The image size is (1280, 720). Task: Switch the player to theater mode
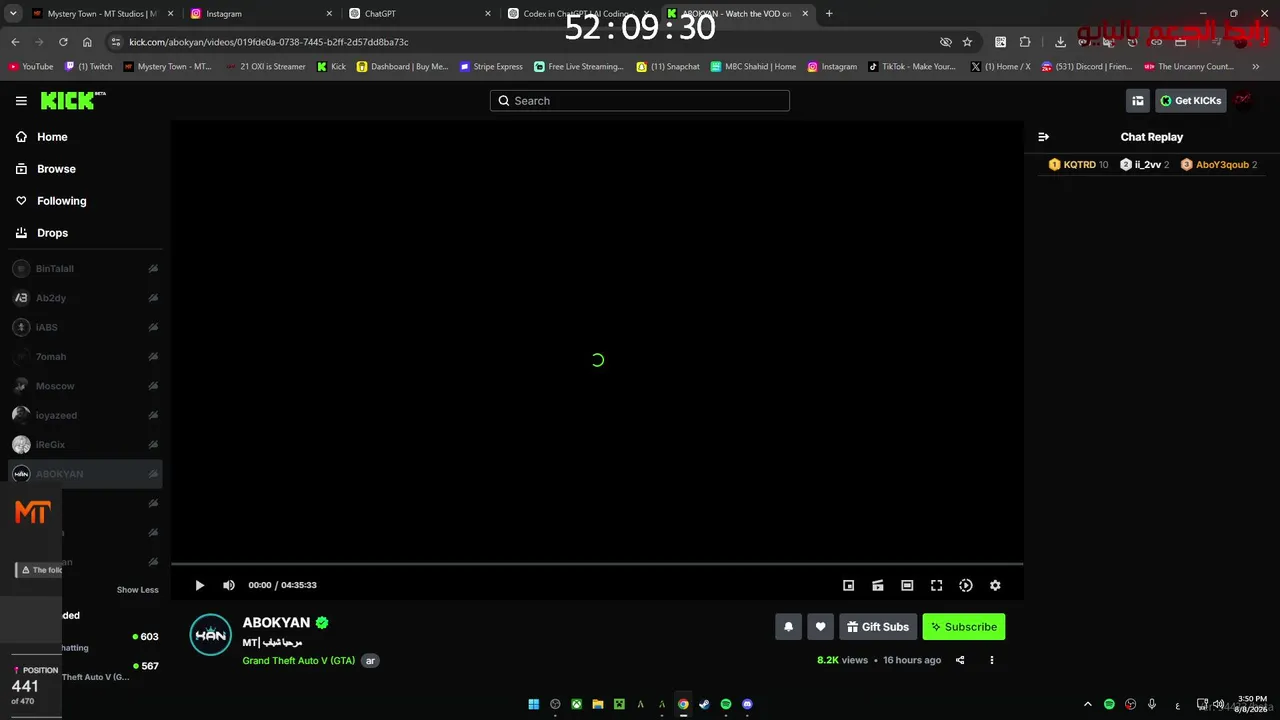907,585
